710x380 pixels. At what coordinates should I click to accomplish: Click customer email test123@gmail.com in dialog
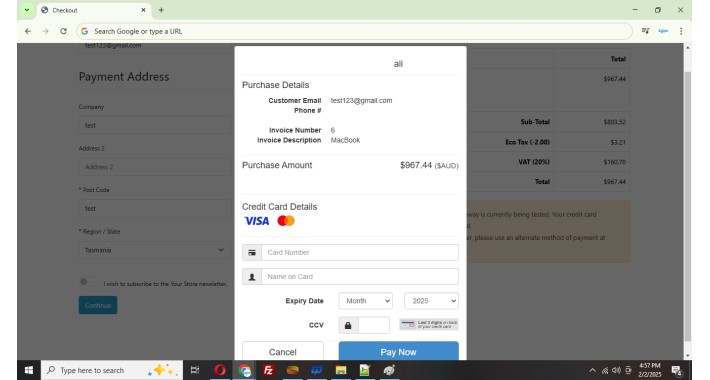(x=361, y=101)
